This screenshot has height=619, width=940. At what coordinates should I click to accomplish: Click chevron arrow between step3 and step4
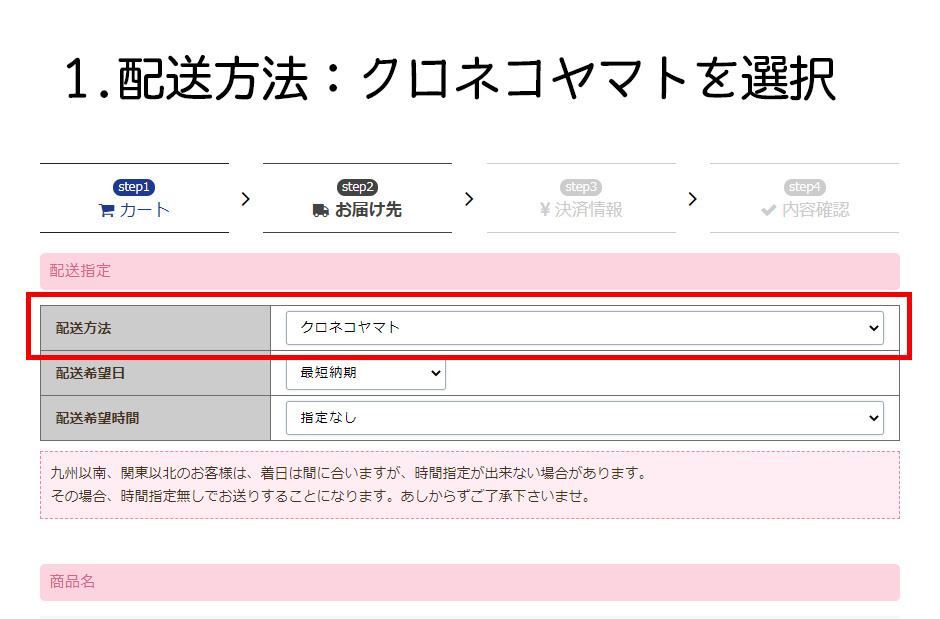pos(692,199)
